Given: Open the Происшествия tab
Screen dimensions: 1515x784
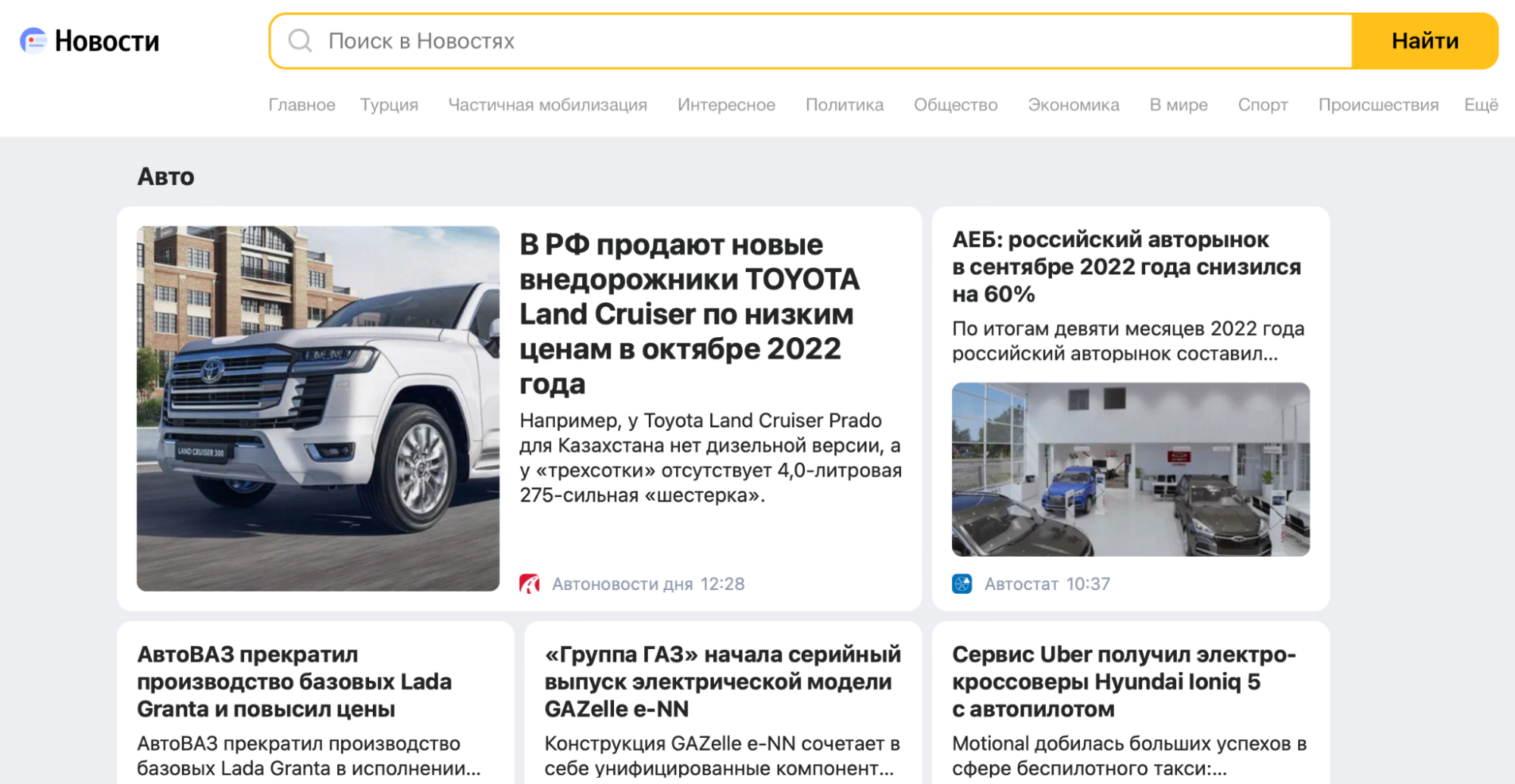Looking at the screenshot, I should (1379, 105).
